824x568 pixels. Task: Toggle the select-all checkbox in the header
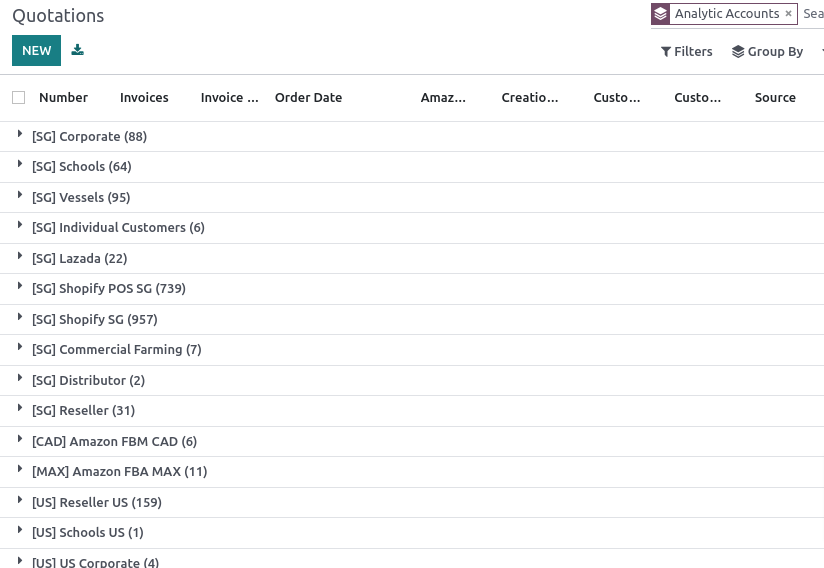point(18,97)
